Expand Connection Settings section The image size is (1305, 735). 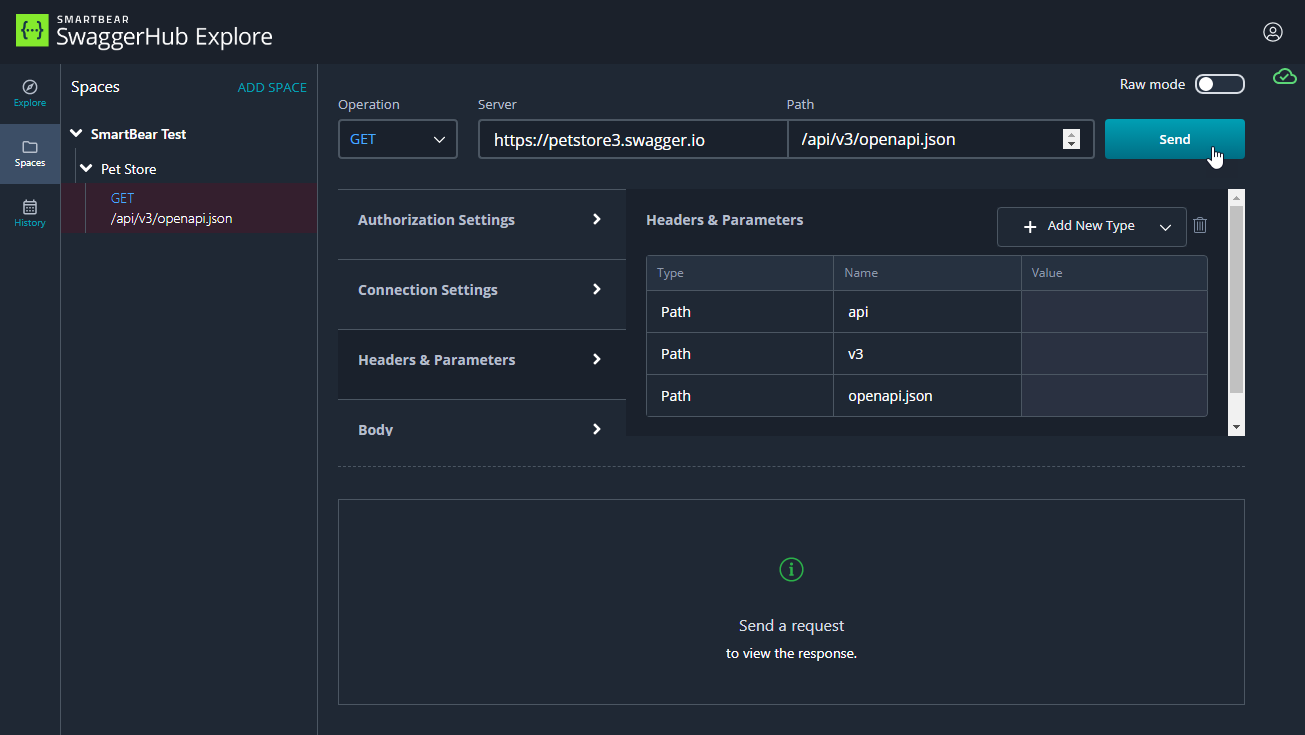click(x=481, y=290)
